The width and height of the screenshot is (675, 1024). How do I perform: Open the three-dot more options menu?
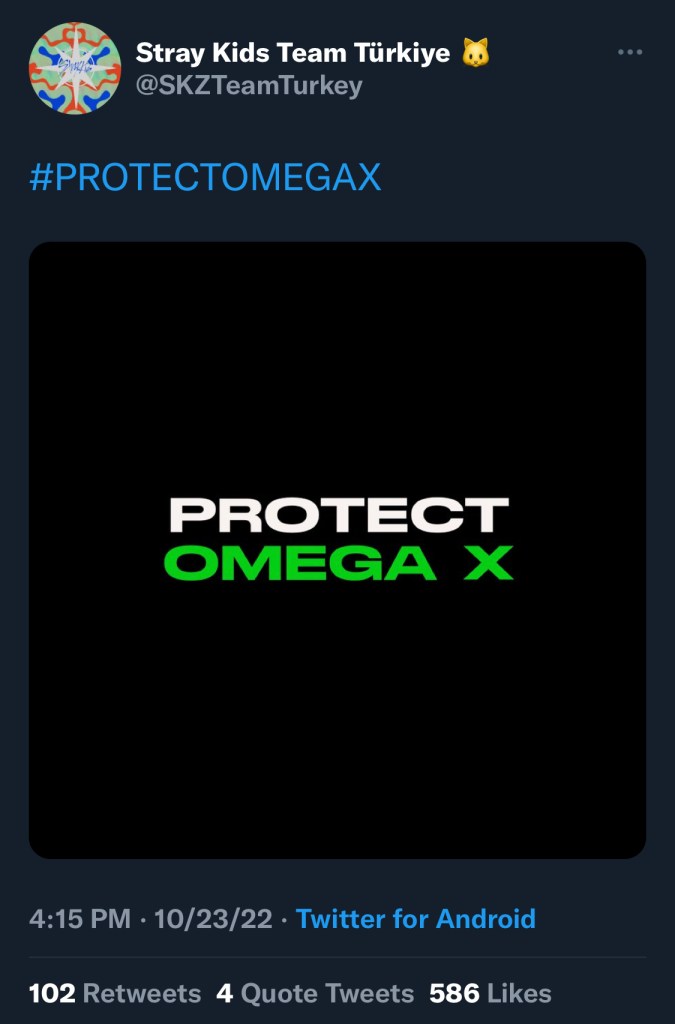(x=630, y=52)
